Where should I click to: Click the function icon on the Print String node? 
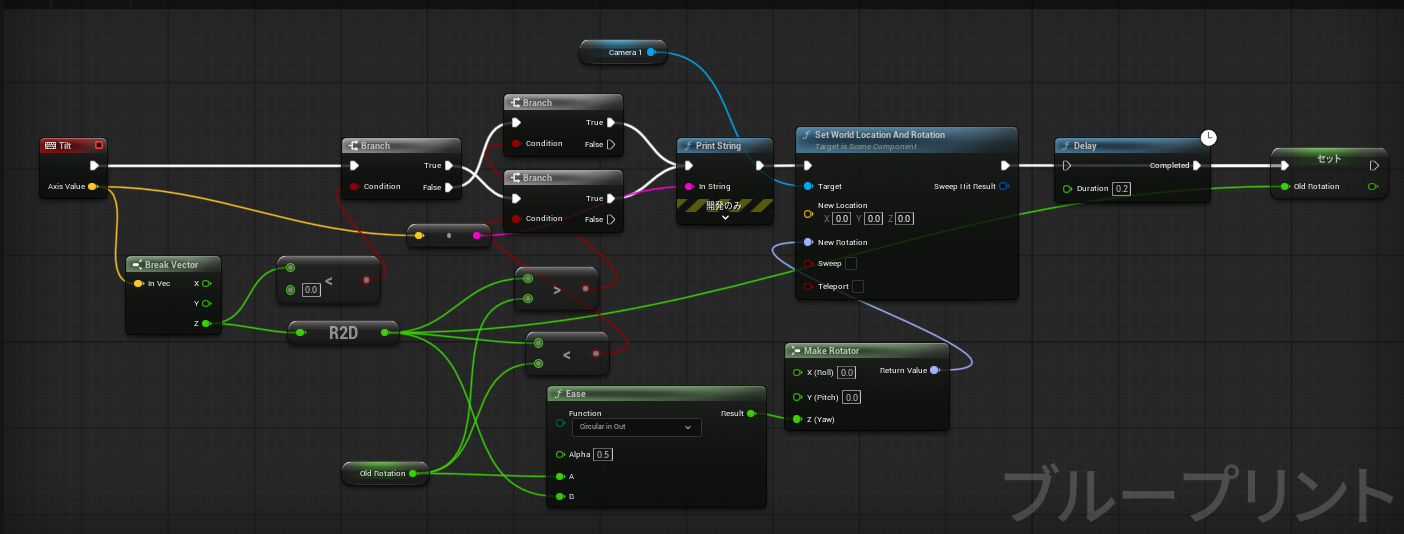688,146
